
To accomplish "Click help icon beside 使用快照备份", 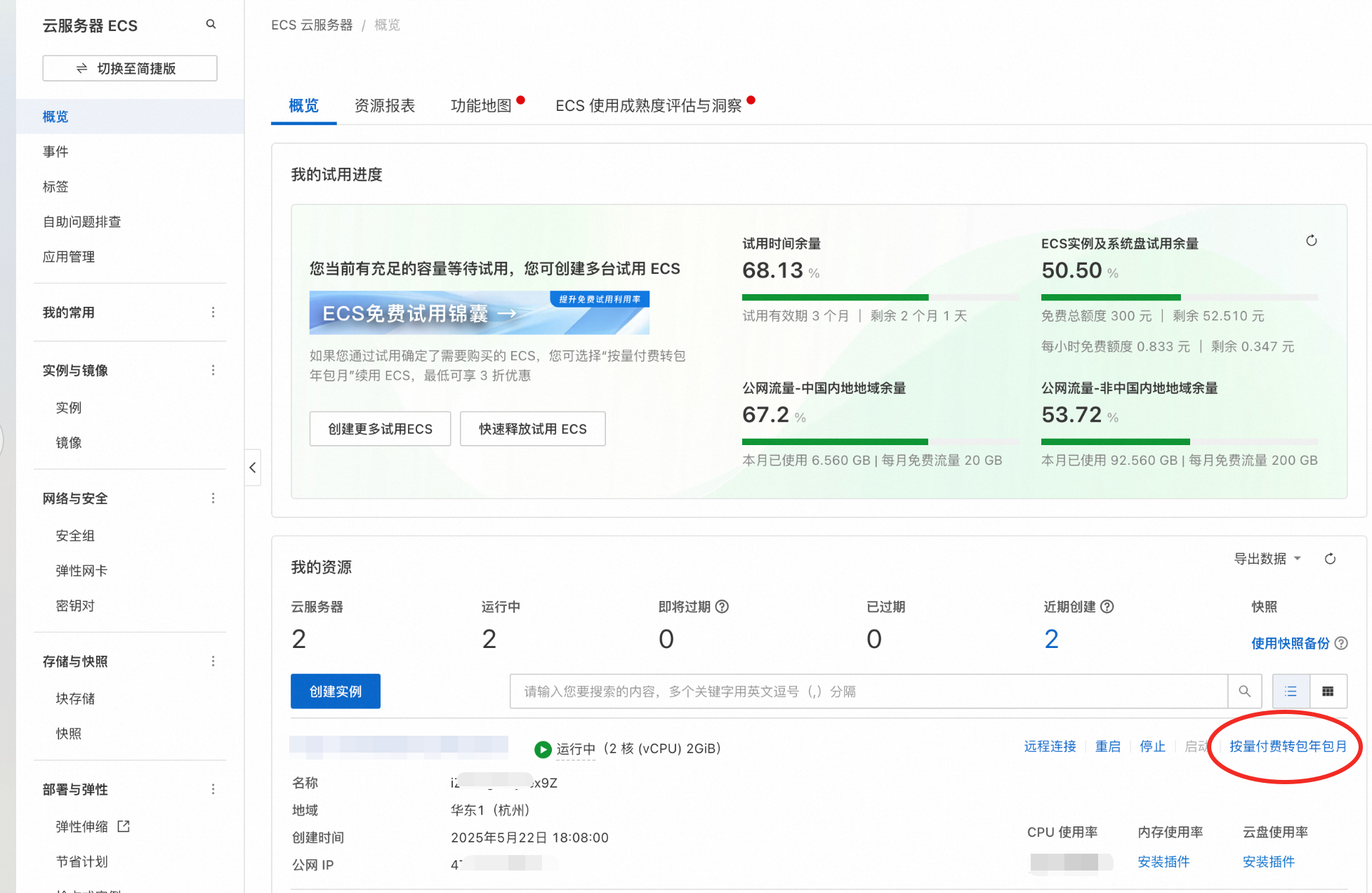I will 1340,643.
